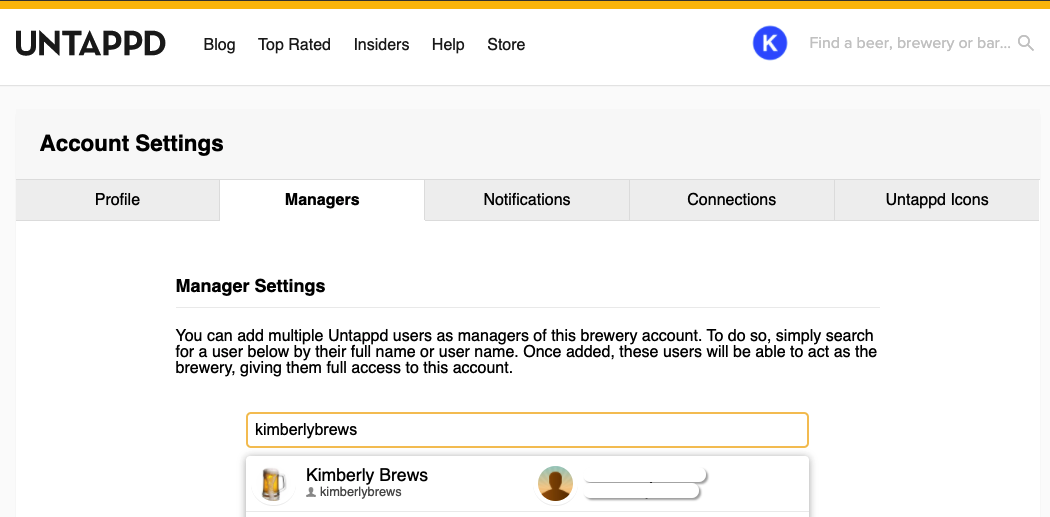Switch to the Profile tab
1050x517 pixels.
[x=117, y=200]
